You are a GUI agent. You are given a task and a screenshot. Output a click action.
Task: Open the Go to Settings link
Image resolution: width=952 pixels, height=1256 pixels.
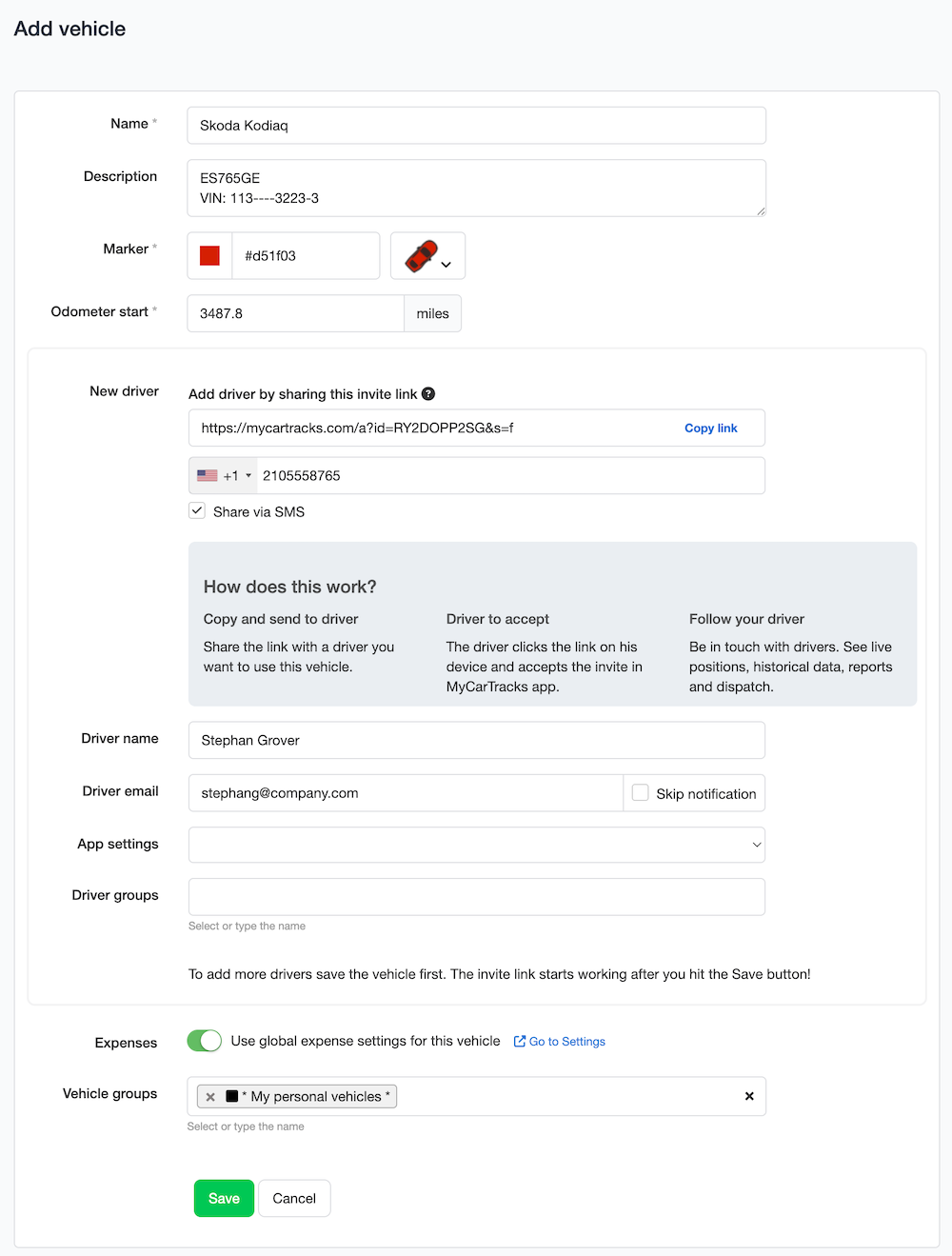[566, 1042]
